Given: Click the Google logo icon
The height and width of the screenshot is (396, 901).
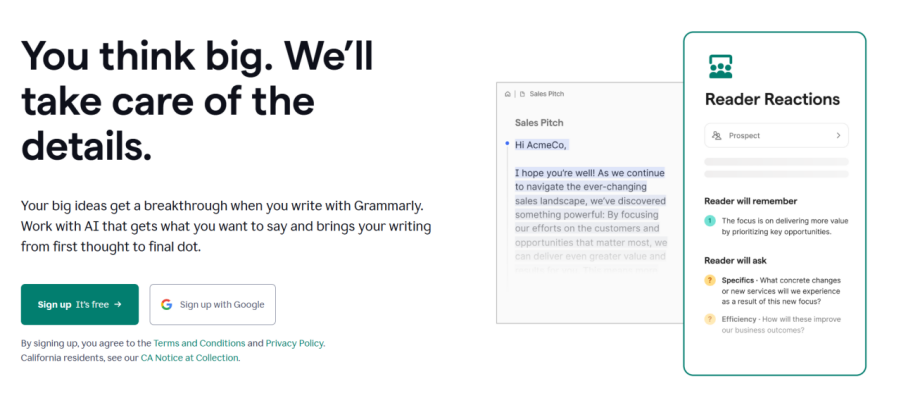Looking at the screenshot, I should pyautogui.click(x=167, y=305).
